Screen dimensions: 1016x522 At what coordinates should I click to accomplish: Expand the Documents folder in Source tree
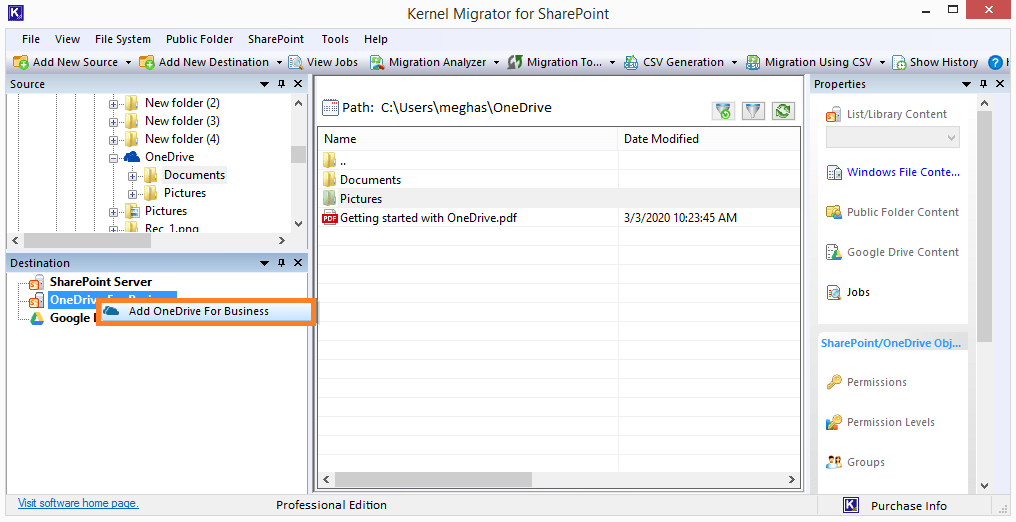(x=133, y=175)
